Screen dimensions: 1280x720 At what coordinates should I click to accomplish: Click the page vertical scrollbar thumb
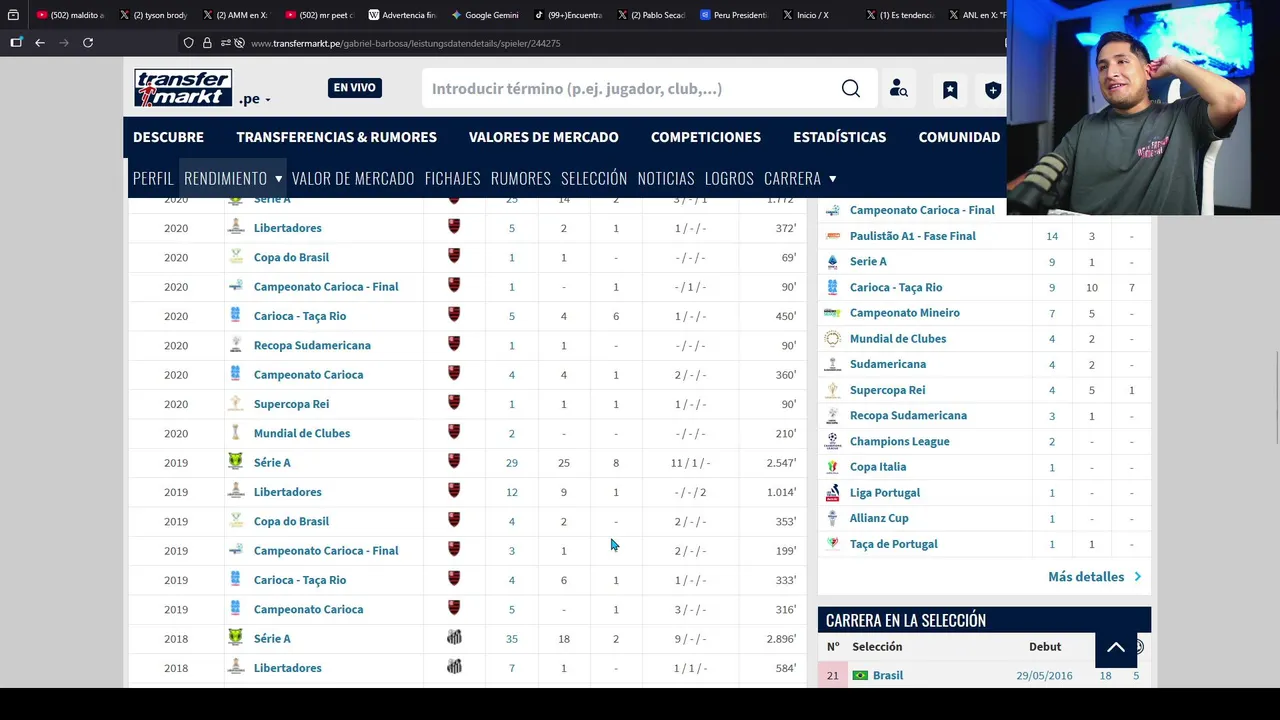coord(1275,400)
